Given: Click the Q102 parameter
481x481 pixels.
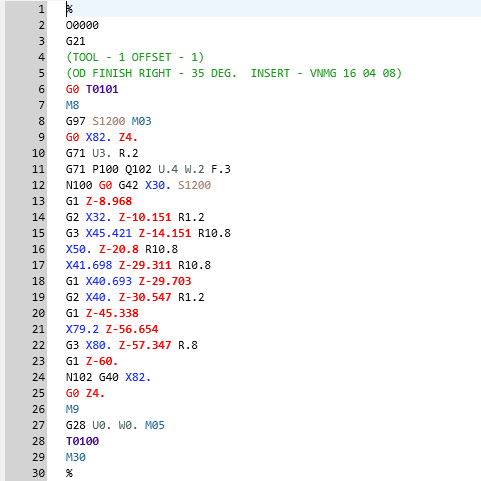Looking at the screenshot, I should pyautogui.click(x=138, y=169).
